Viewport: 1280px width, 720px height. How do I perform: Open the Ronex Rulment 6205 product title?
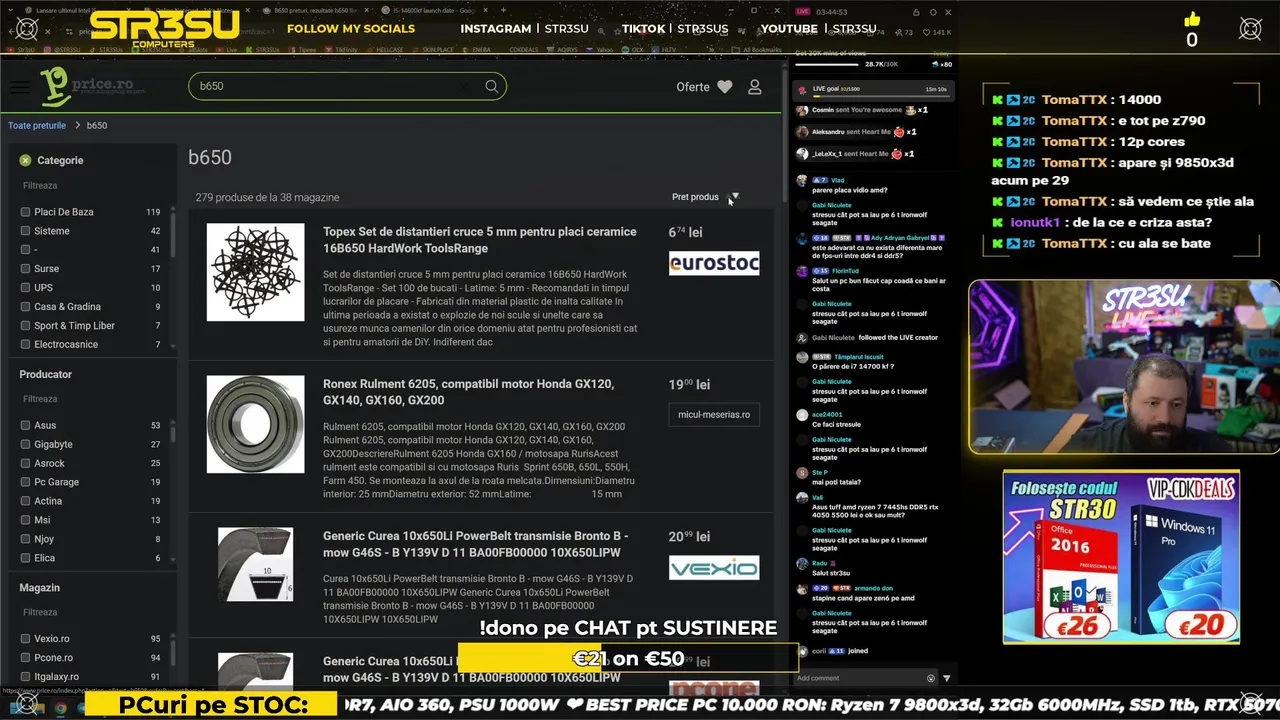coord(468,392)
